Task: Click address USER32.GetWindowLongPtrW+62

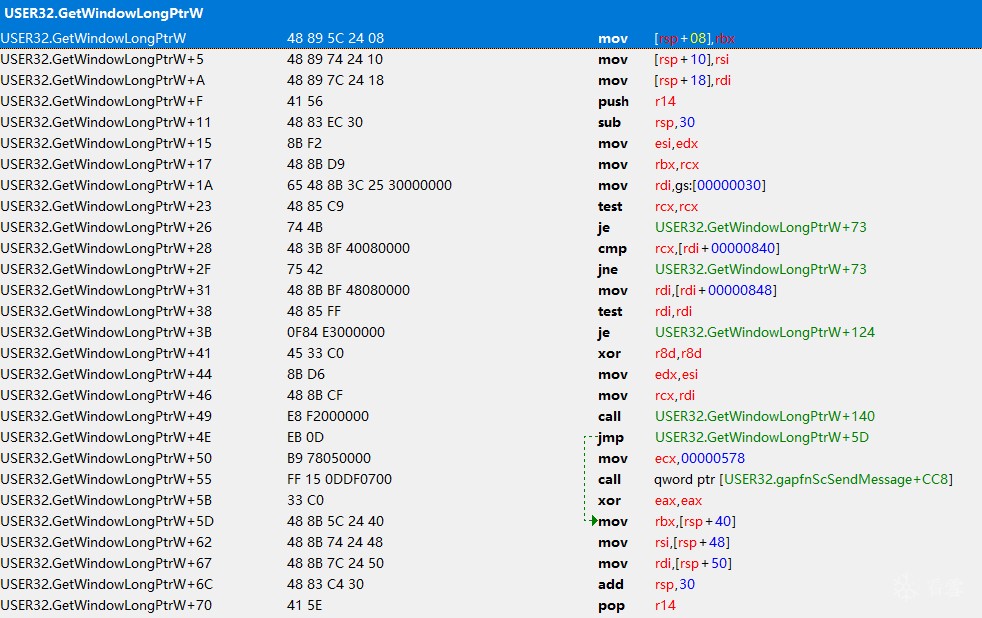Action: click(x=106, y=542)
